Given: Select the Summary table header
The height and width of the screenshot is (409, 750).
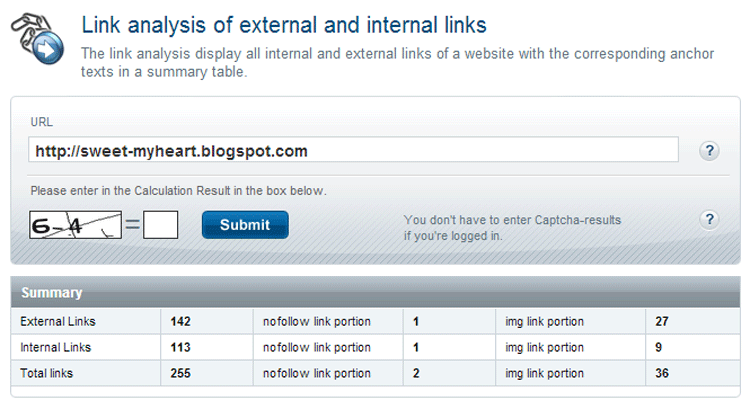Looking at the screenshot, I should (x=375, y=292).
